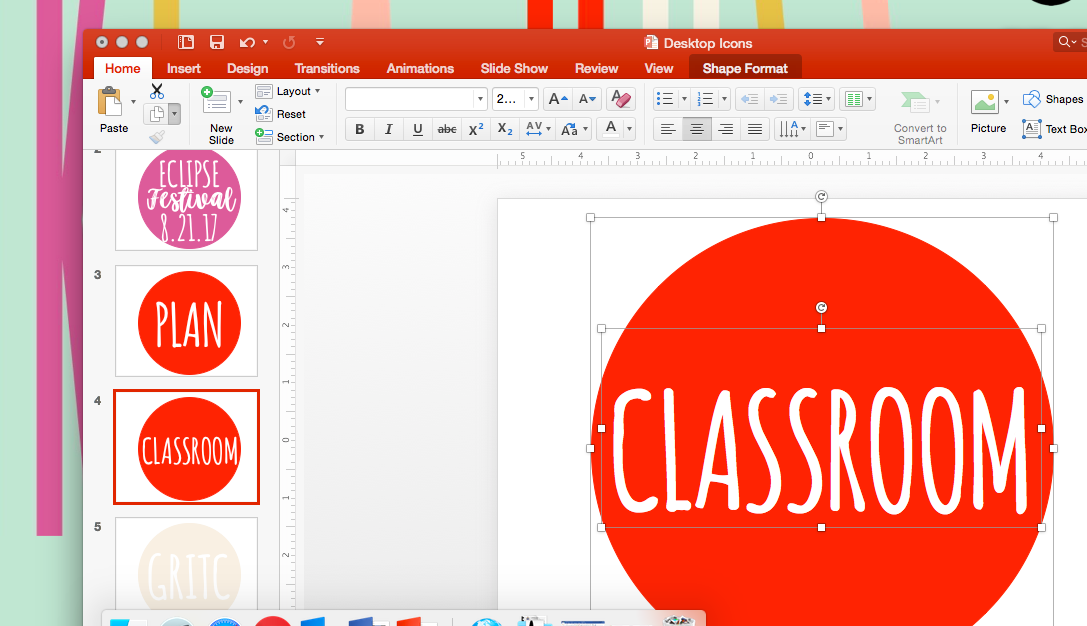
Task: Toggle numbered list
Action: 704,99
